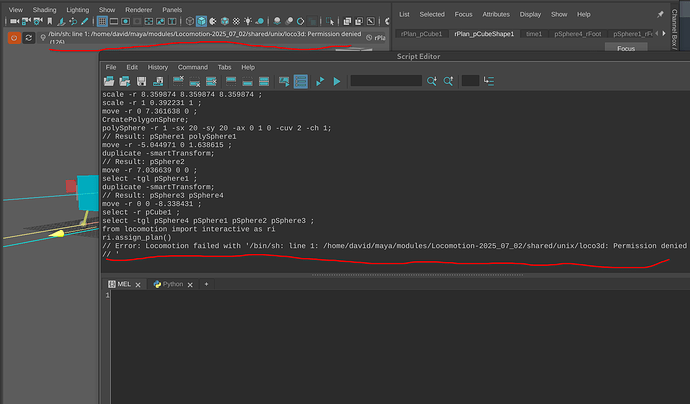Open the Script Editor Command menu
This screenshot has height=404, width=690.
pos(193,67)
